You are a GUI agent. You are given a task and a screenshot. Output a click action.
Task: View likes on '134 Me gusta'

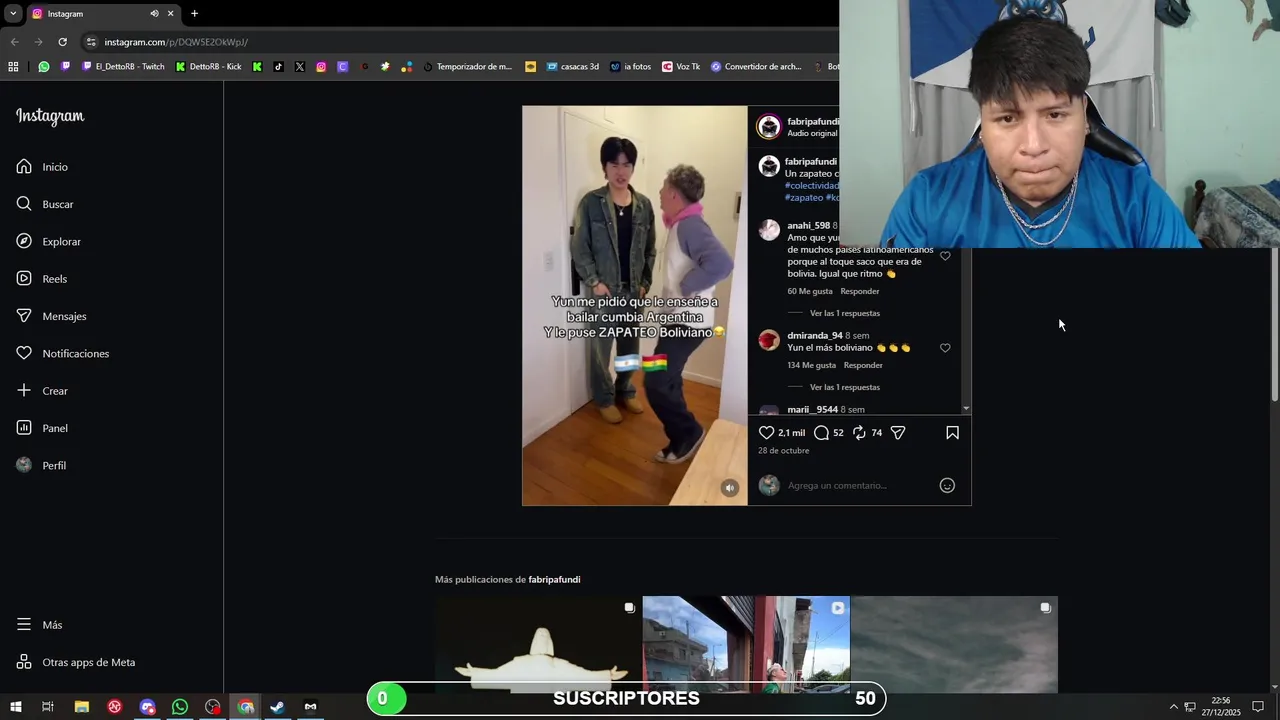click(812, 365)
